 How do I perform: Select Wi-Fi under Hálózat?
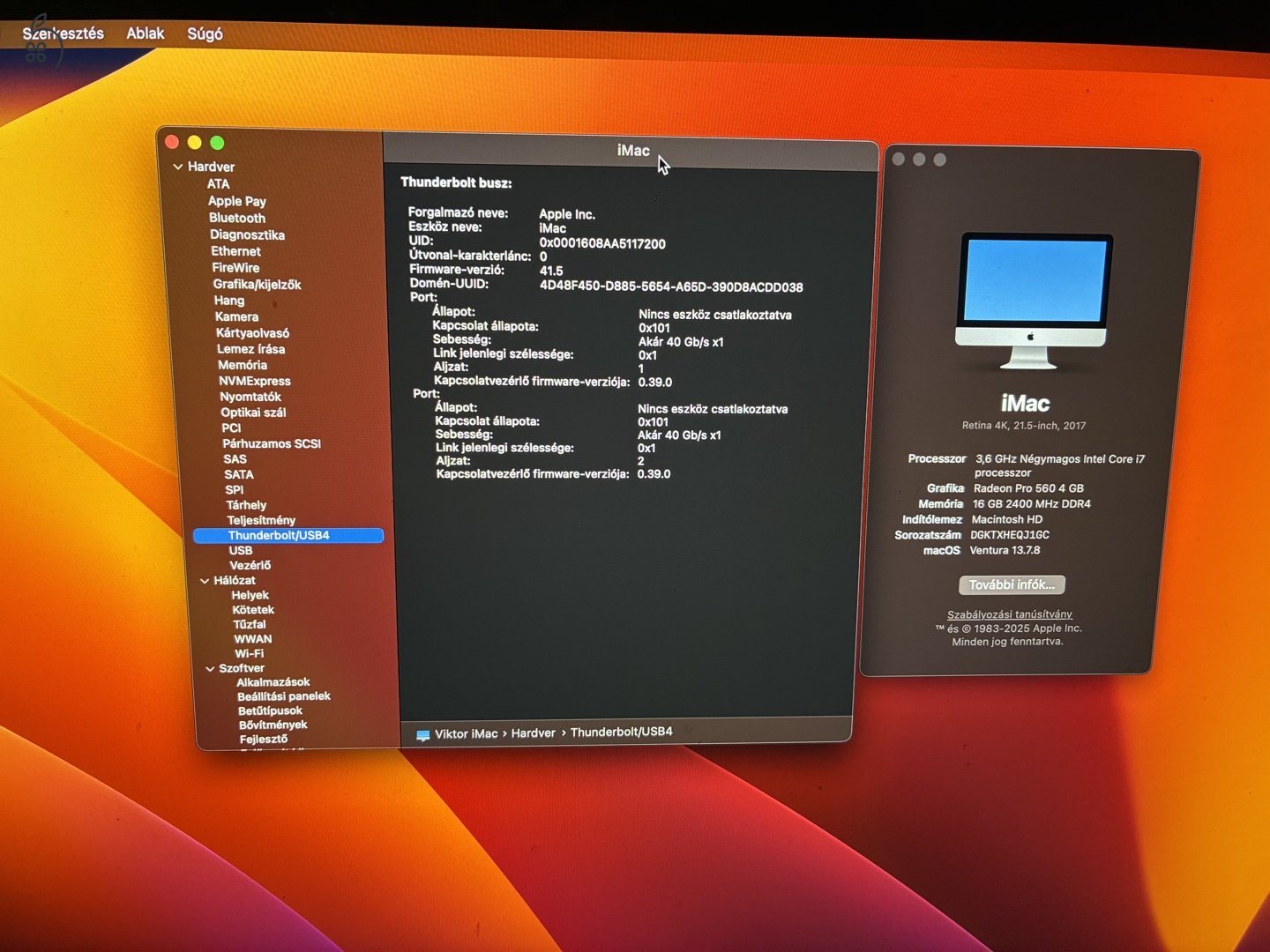point(249,653)
